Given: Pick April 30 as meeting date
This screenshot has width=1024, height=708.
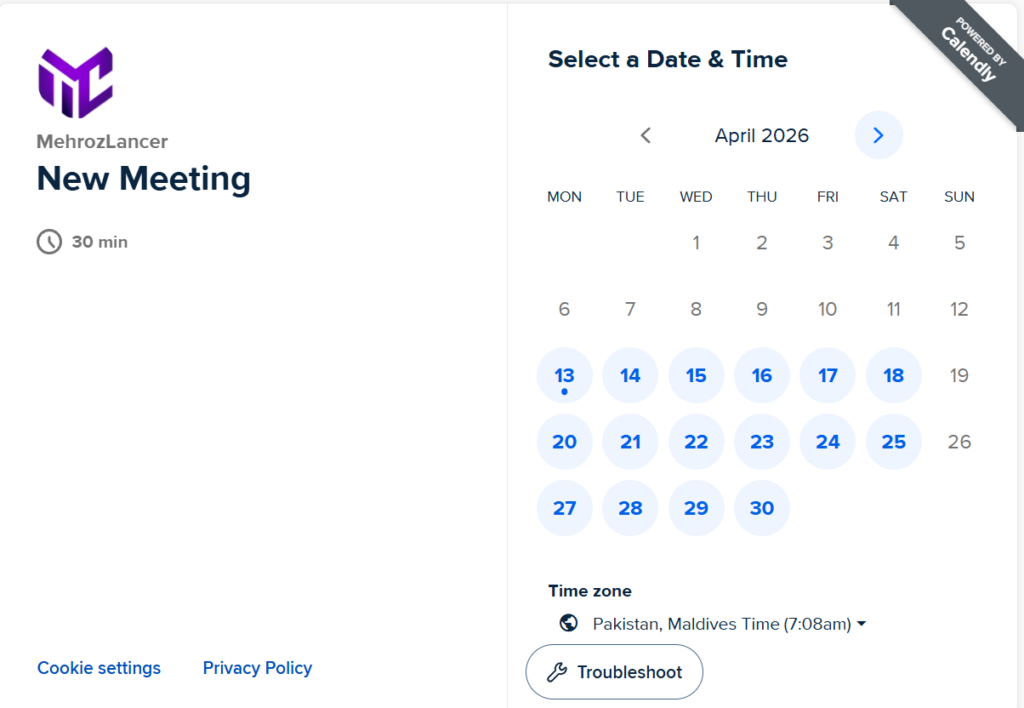Looking at the screenshot, I should (762, 508).
